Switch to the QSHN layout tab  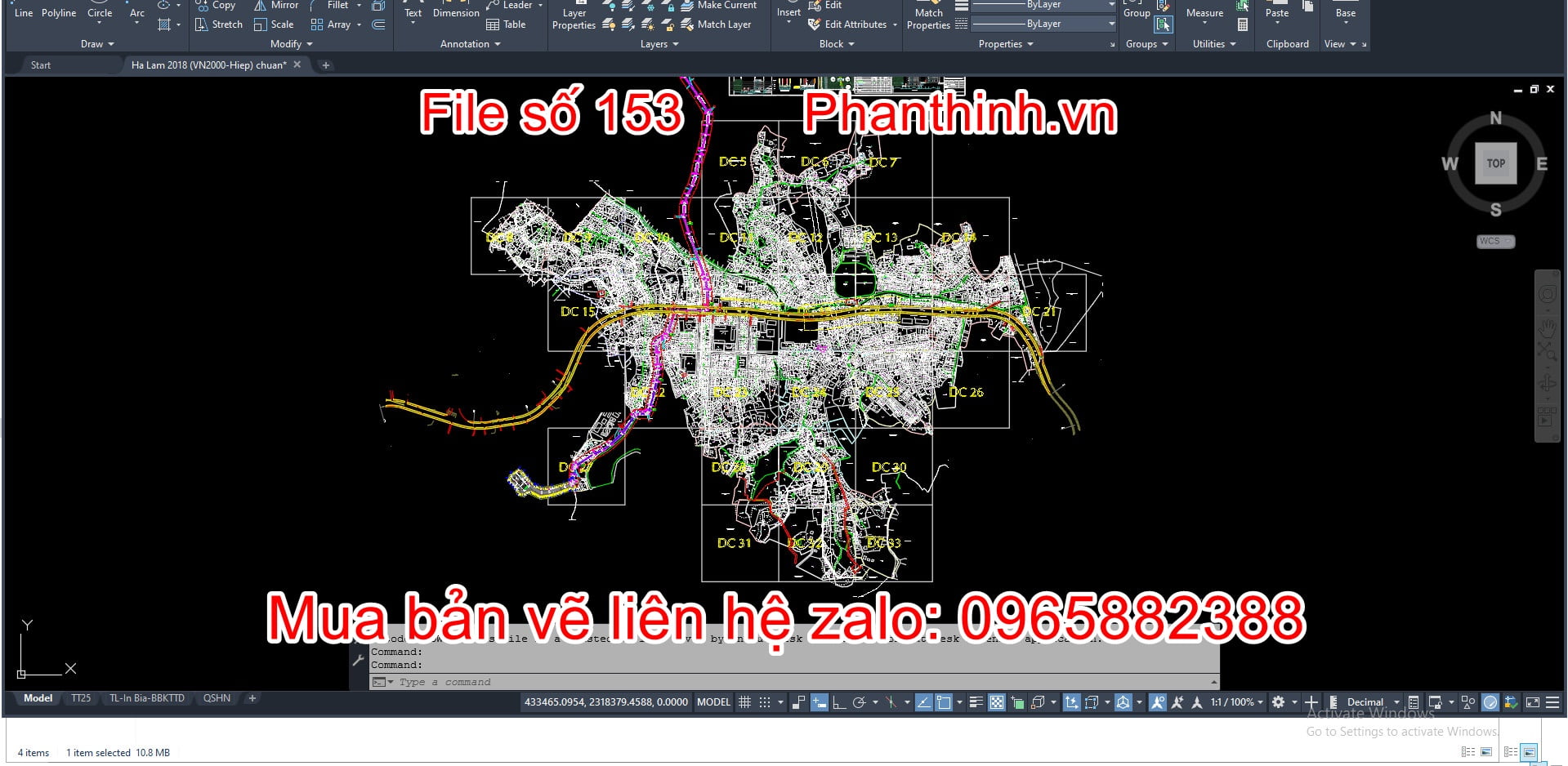coord(217,698)
